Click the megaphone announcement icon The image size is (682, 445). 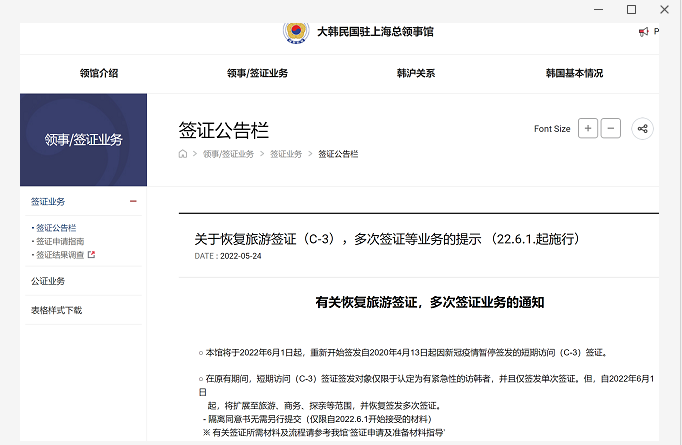[x=643, y=32]
